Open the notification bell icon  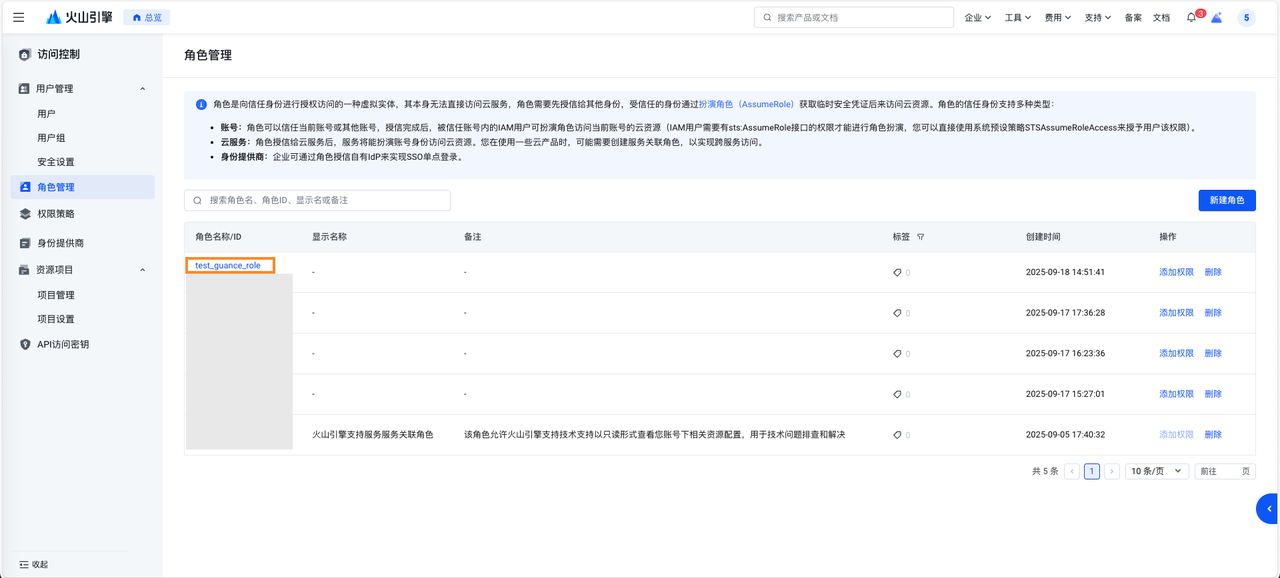1191,18
